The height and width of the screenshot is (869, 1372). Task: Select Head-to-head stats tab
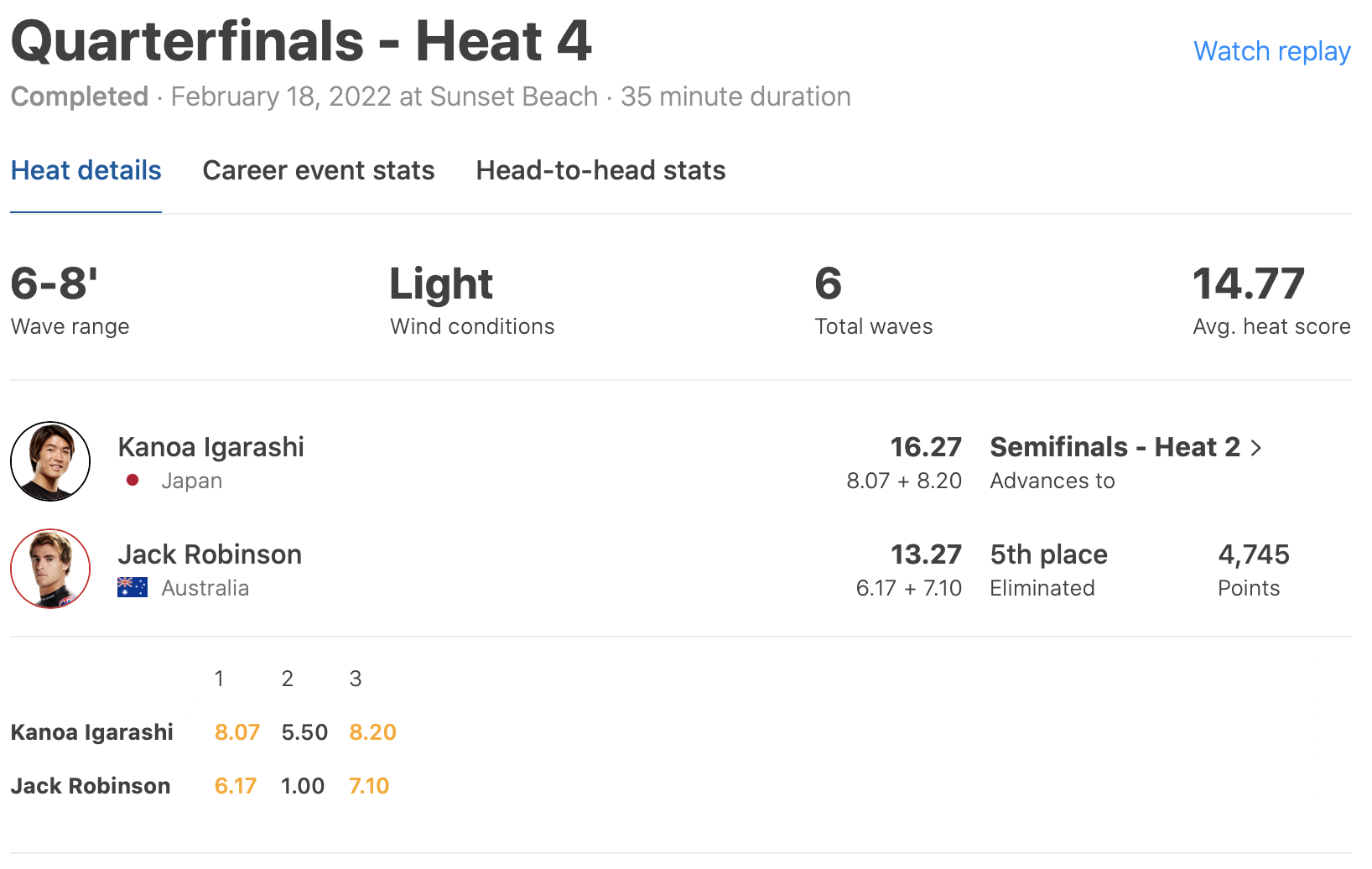tap(600, 170)
